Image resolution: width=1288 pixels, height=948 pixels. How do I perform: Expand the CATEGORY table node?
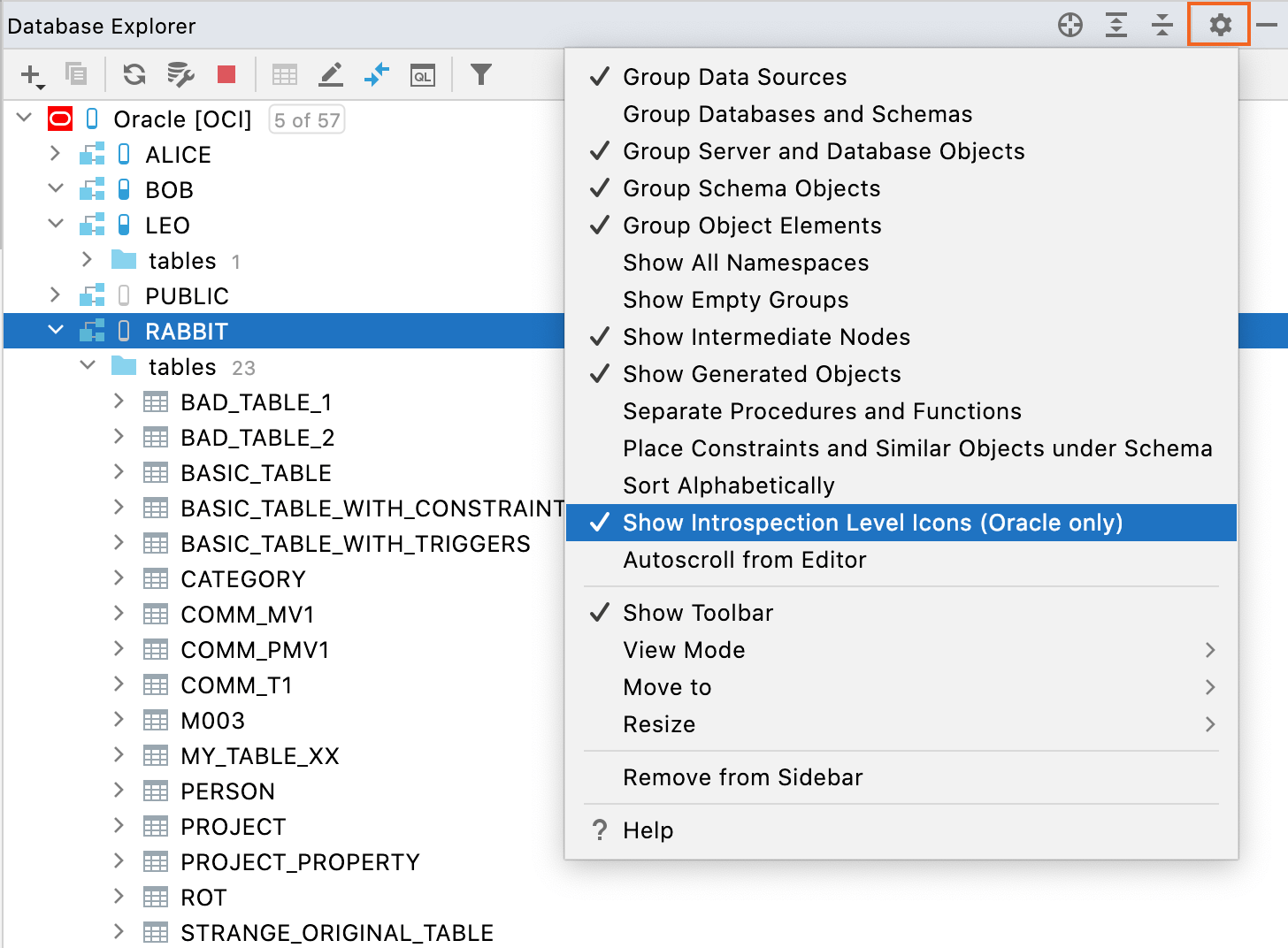(x=119, y=578)
